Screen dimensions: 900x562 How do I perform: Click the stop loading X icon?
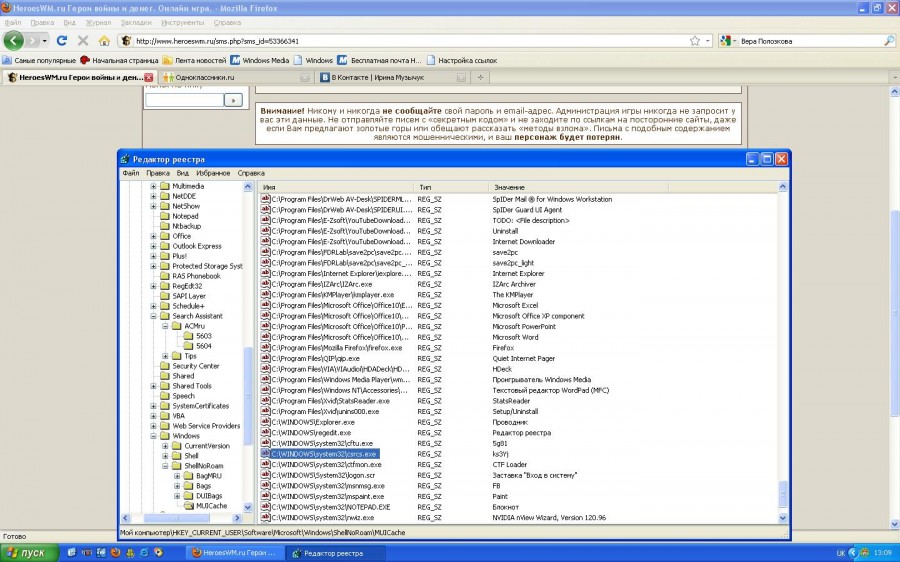click(83, 41)
